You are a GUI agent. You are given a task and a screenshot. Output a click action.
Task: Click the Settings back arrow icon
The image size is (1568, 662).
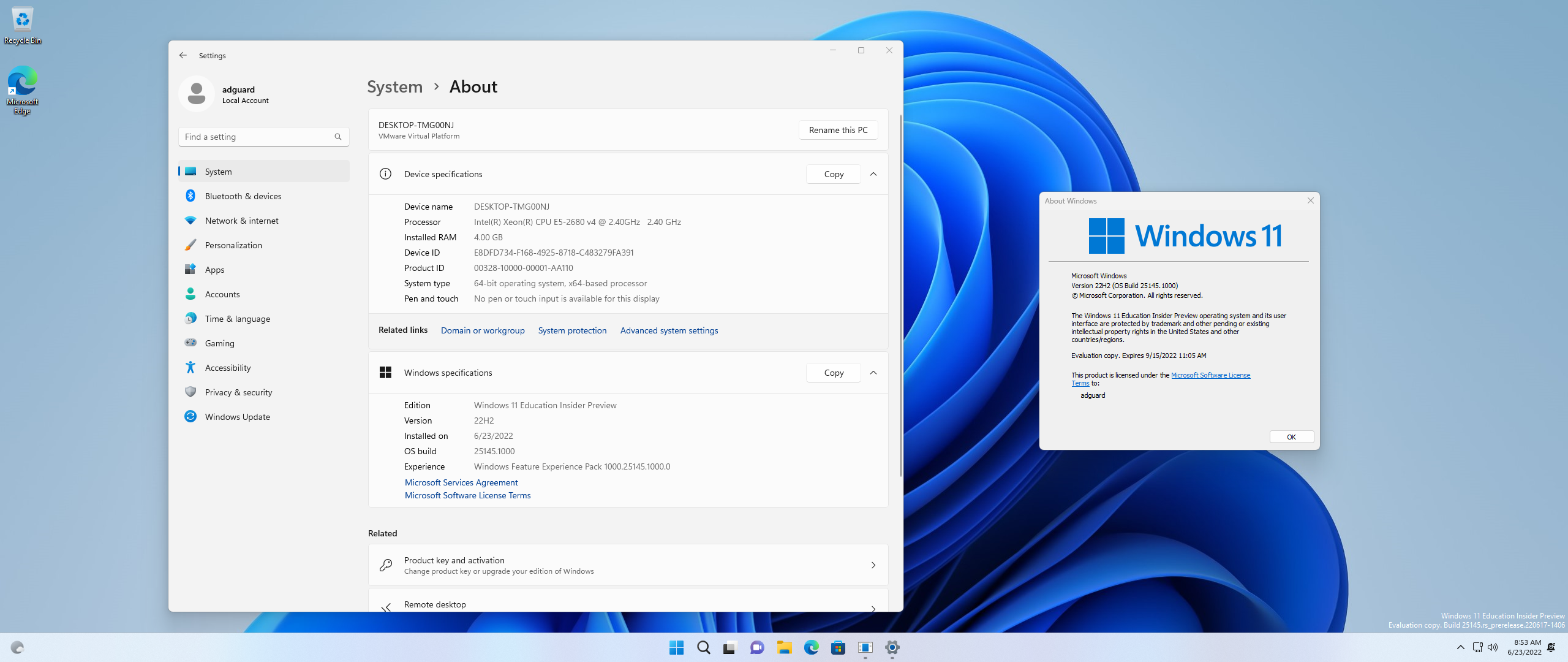(x=183, y=55)
